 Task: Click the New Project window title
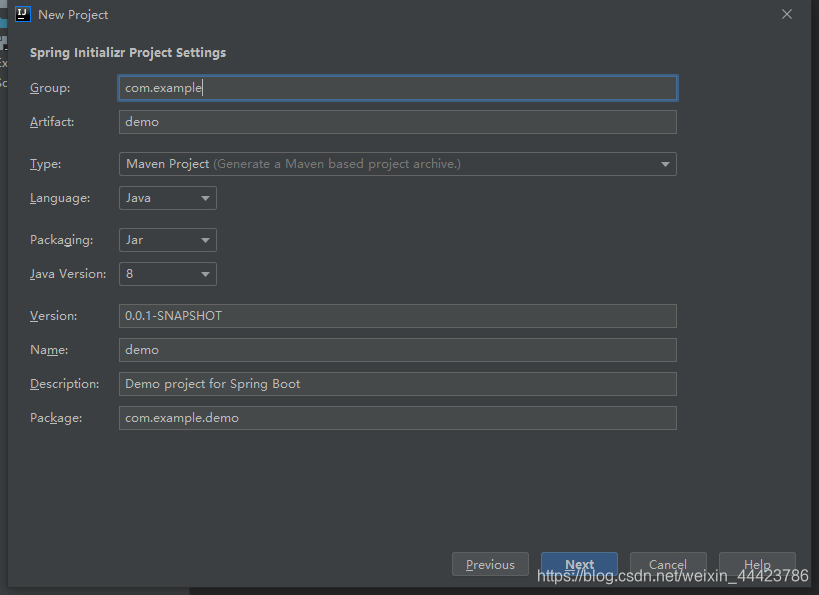pyautogui.click(x=73, y=15)
